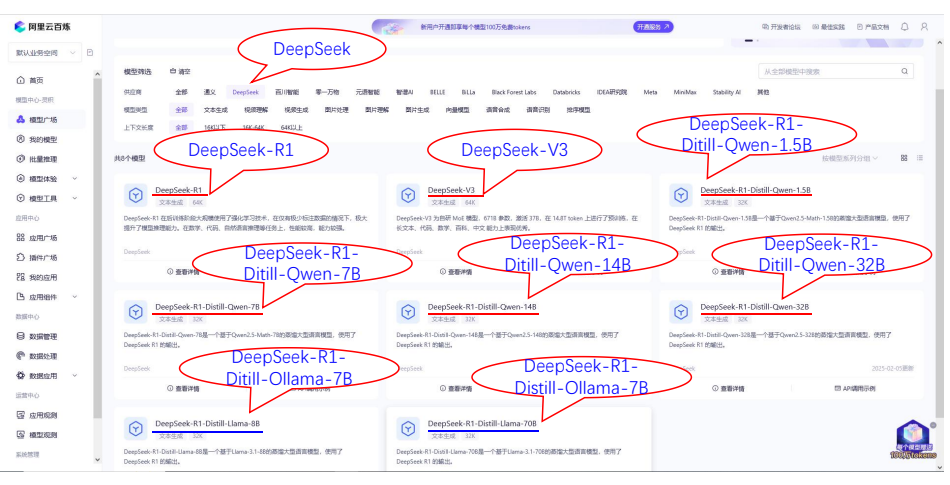The image size is (950, 485).
Task: Switch to list view of models
Action: click(920, 158)
